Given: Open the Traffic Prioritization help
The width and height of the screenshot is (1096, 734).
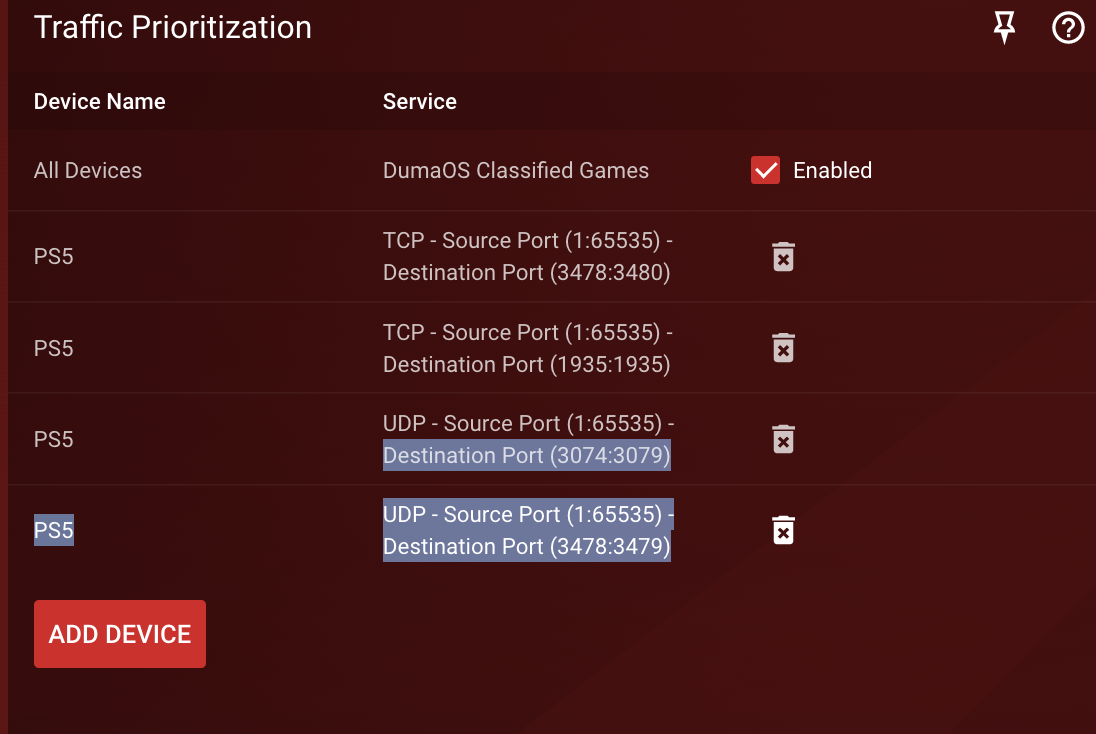Looking at the screenshot, I should (x=1068, y=28).
